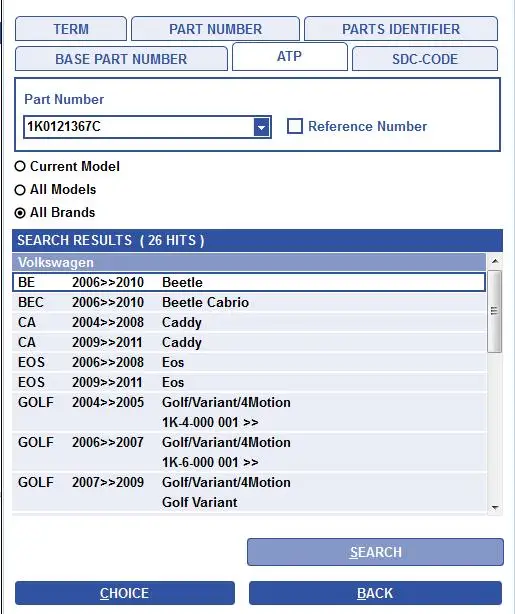Screen dimensions: 515x614
Task: Click the results scrollbar up arrow
Action: (x=495, y=261)
